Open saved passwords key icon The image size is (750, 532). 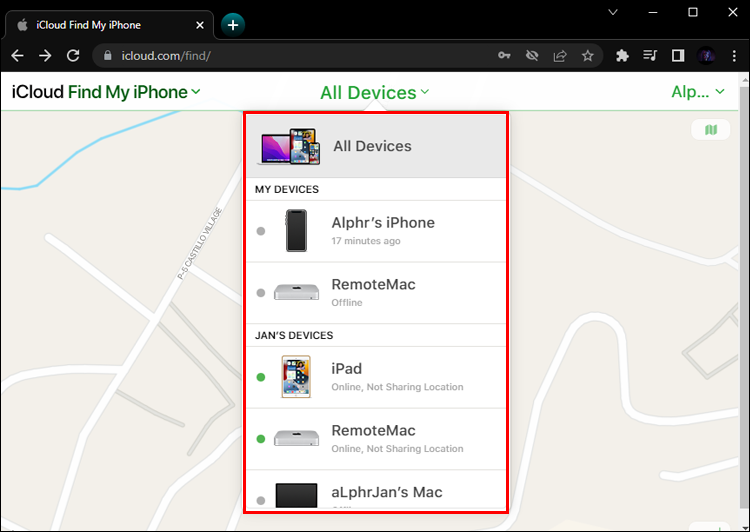point(504,55)
